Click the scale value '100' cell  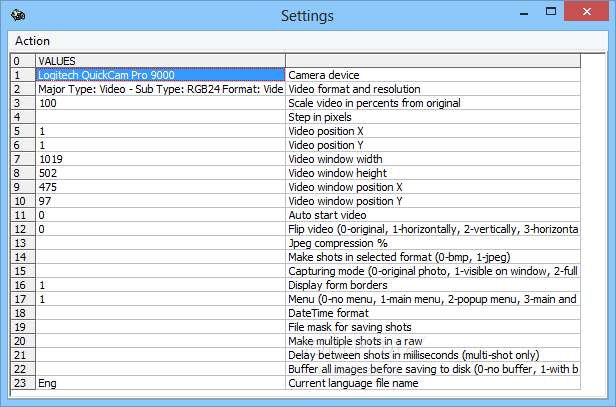tap(160, 103)
